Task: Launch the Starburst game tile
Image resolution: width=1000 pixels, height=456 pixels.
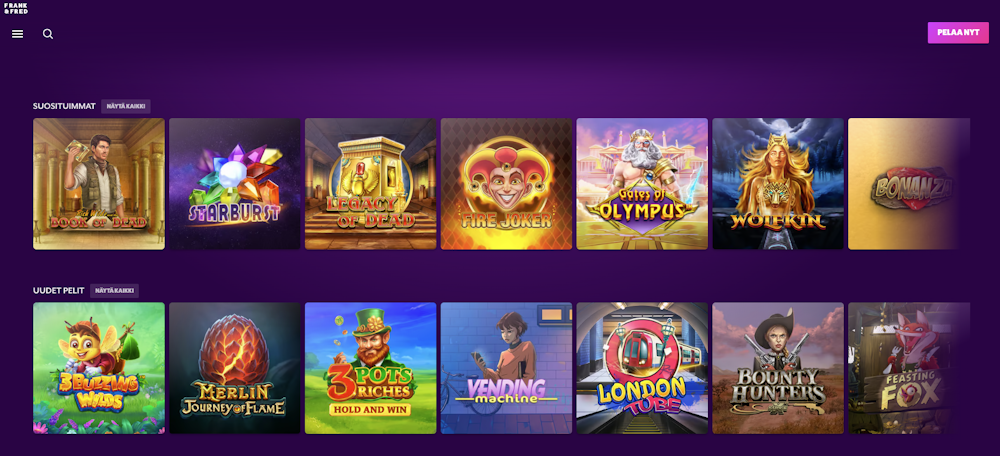Action: [x=235, y=184]
